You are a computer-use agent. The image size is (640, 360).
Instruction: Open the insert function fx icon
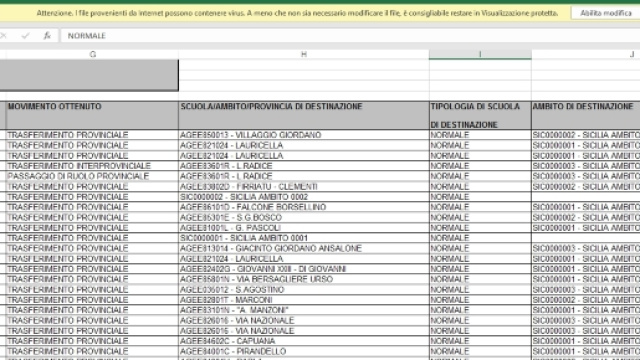click(x=47, y=36)
